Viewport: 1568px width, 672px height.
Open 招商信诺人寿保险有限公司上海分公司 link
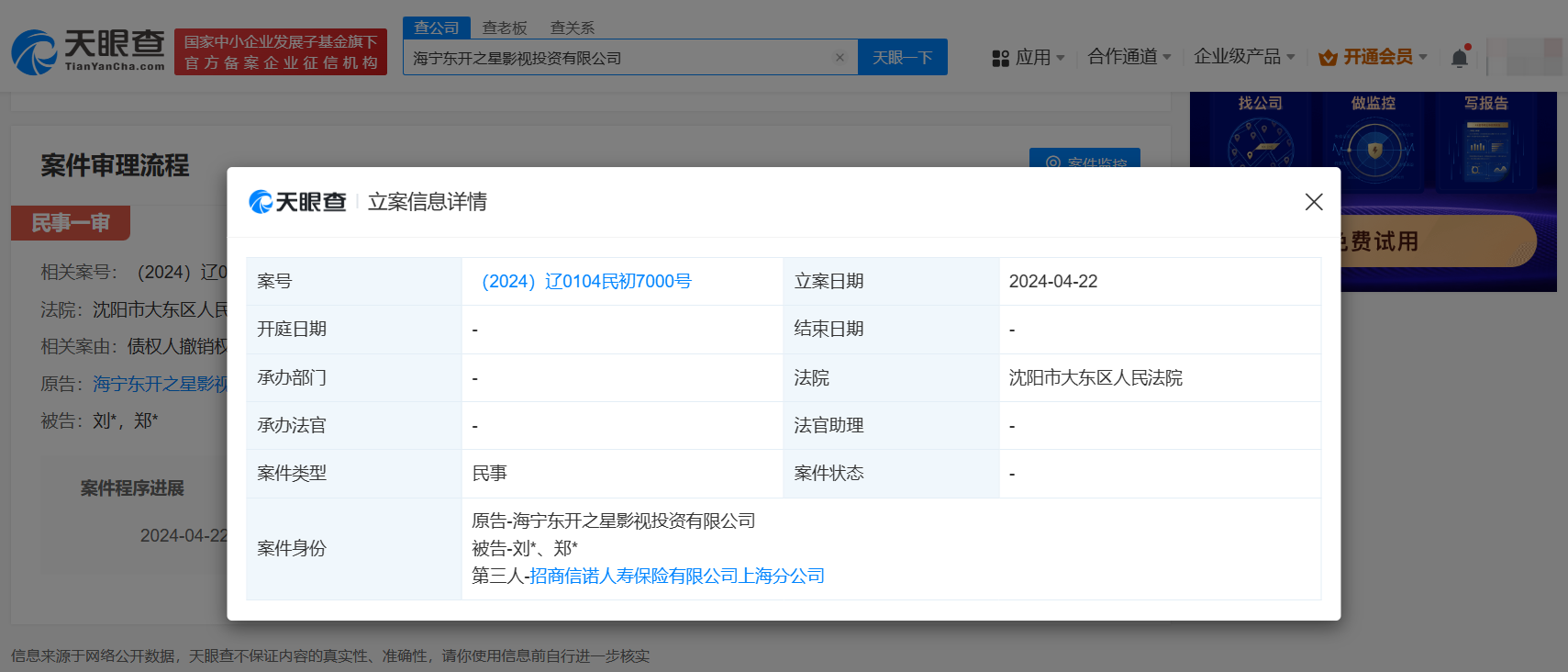pyautogui.click(x=677, y=577)
